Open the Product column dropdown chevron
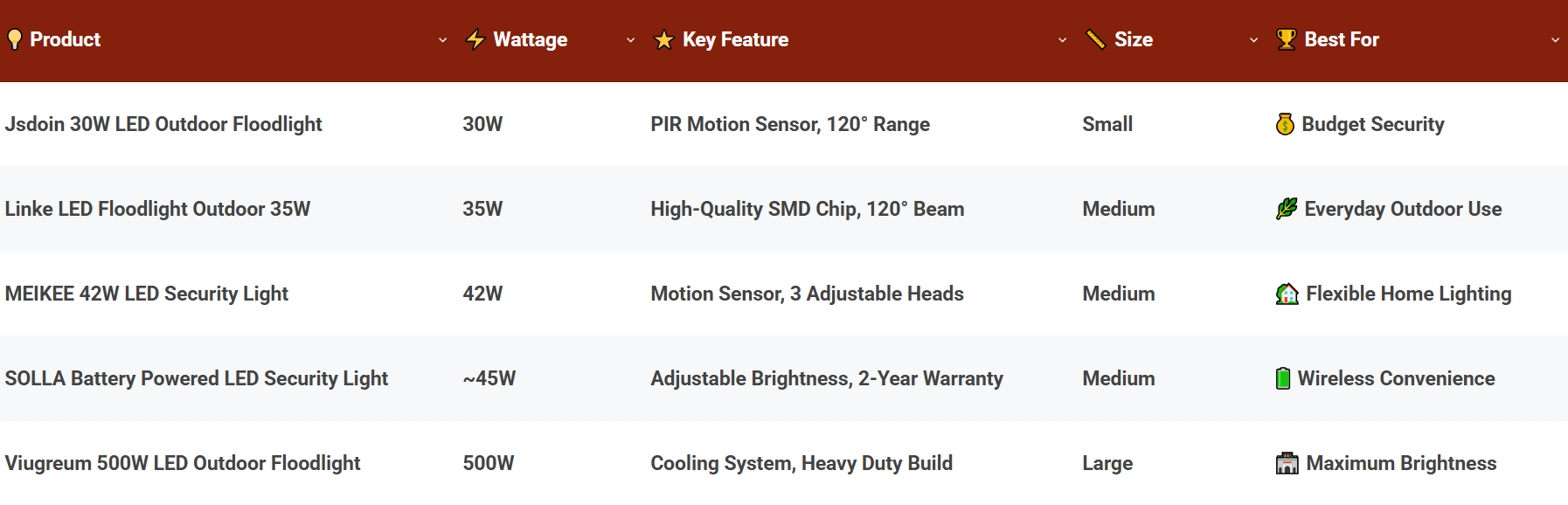Screen dimensions: 1568x505 [x=442, y=40]
